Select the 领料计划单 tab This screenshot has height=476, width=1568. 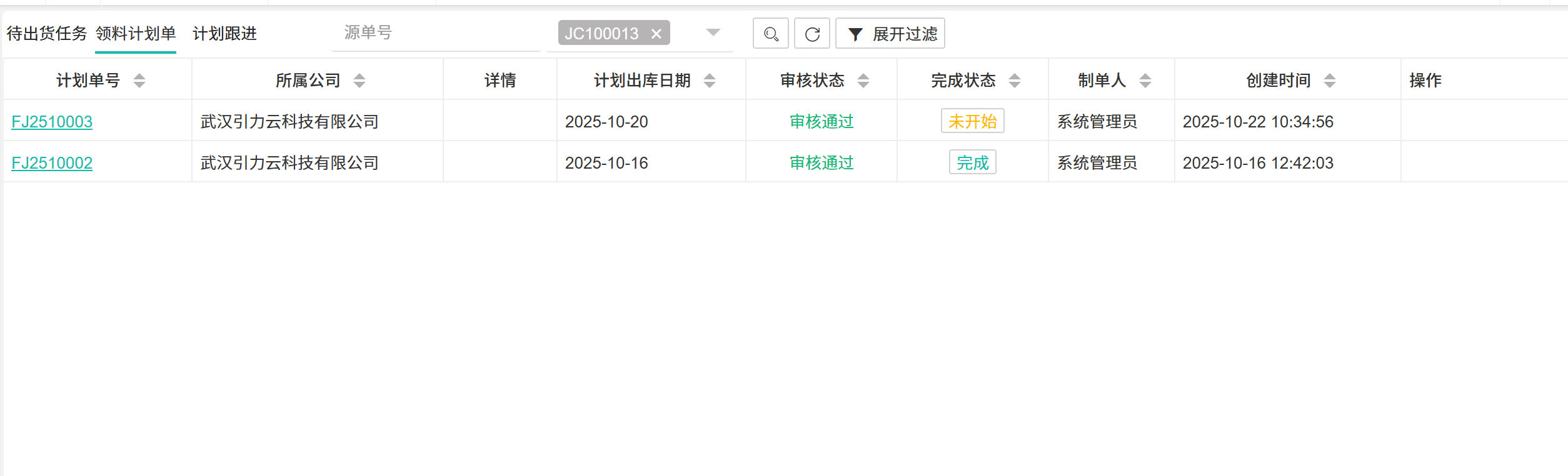point(136,34)
